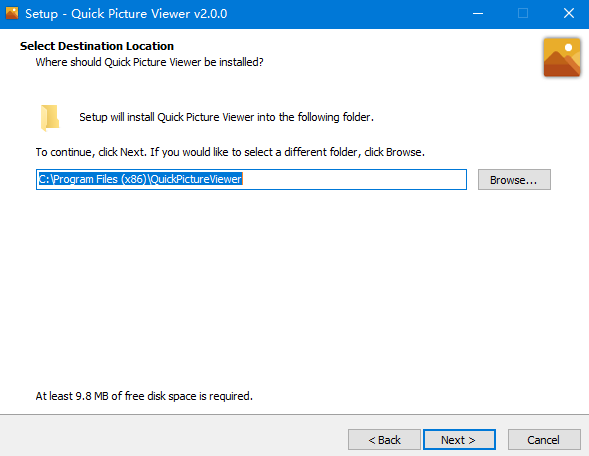Click the gray footer area left of Back
The image size is (589, 456).
173,436
